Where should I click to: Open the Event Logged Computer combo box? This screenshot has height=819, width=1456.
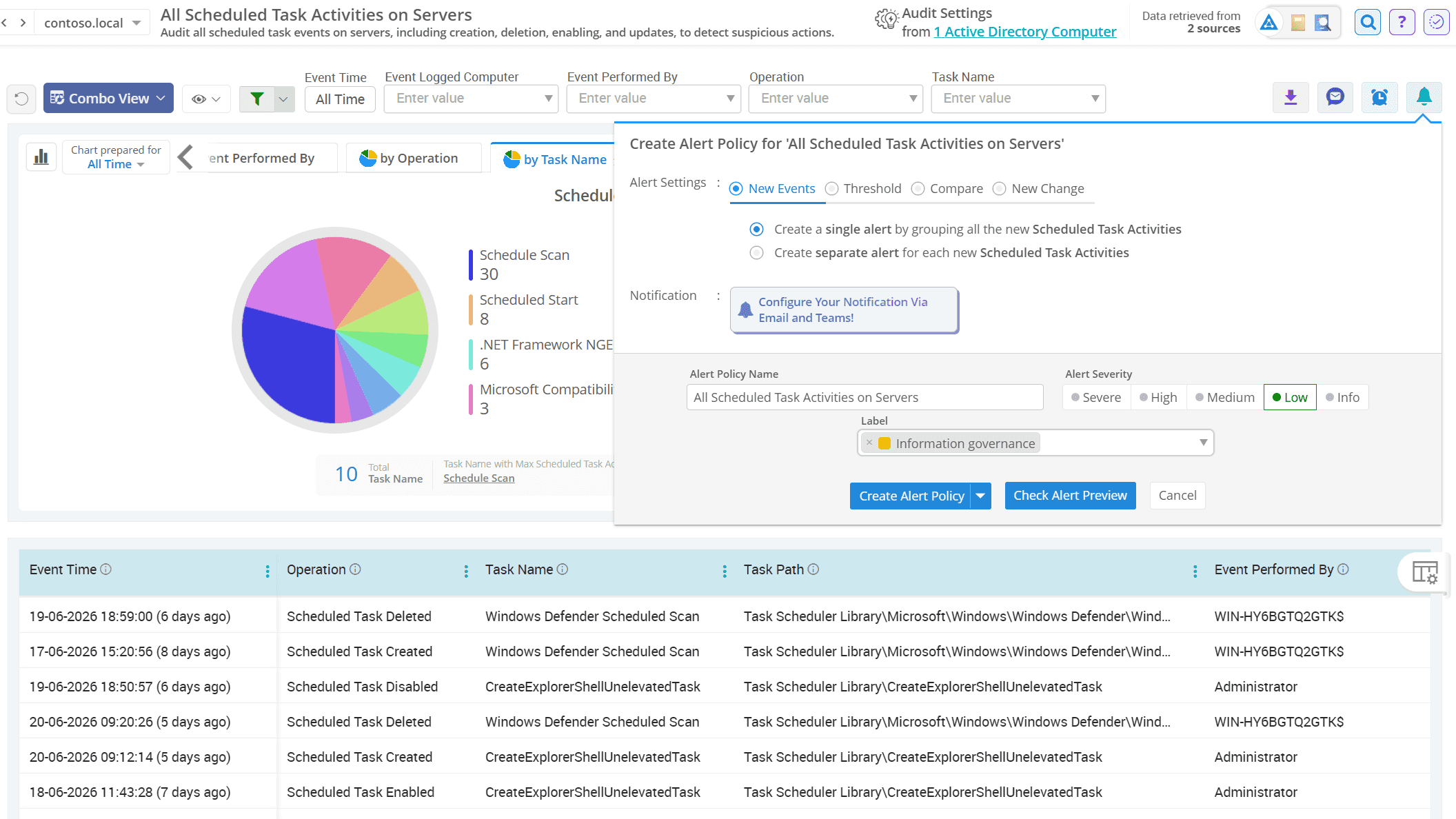[472, 98]
